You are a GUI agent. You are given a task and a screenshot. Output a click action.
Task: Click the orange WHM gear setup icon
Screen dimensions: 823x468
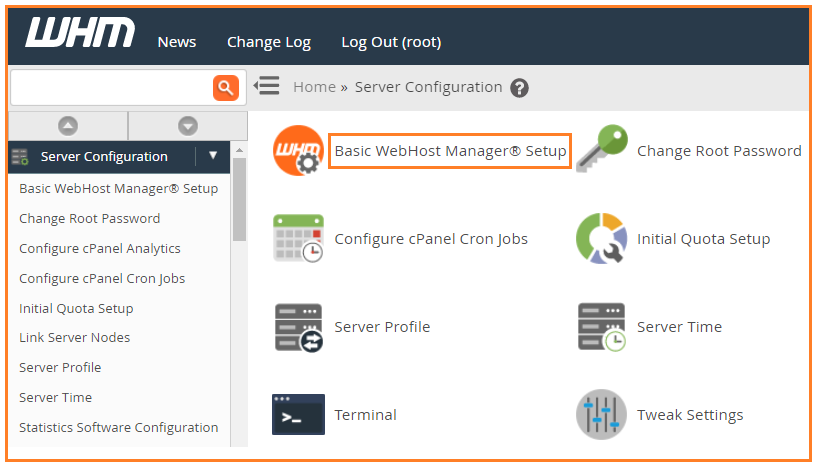pyautogui.click(x=298, y=151)
